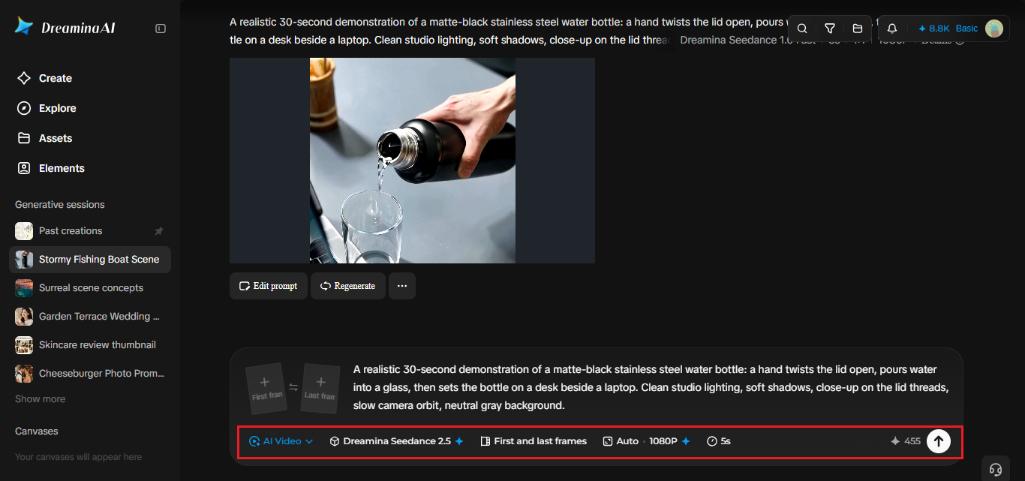Open the three-dot more options menu

pos(402,286)
